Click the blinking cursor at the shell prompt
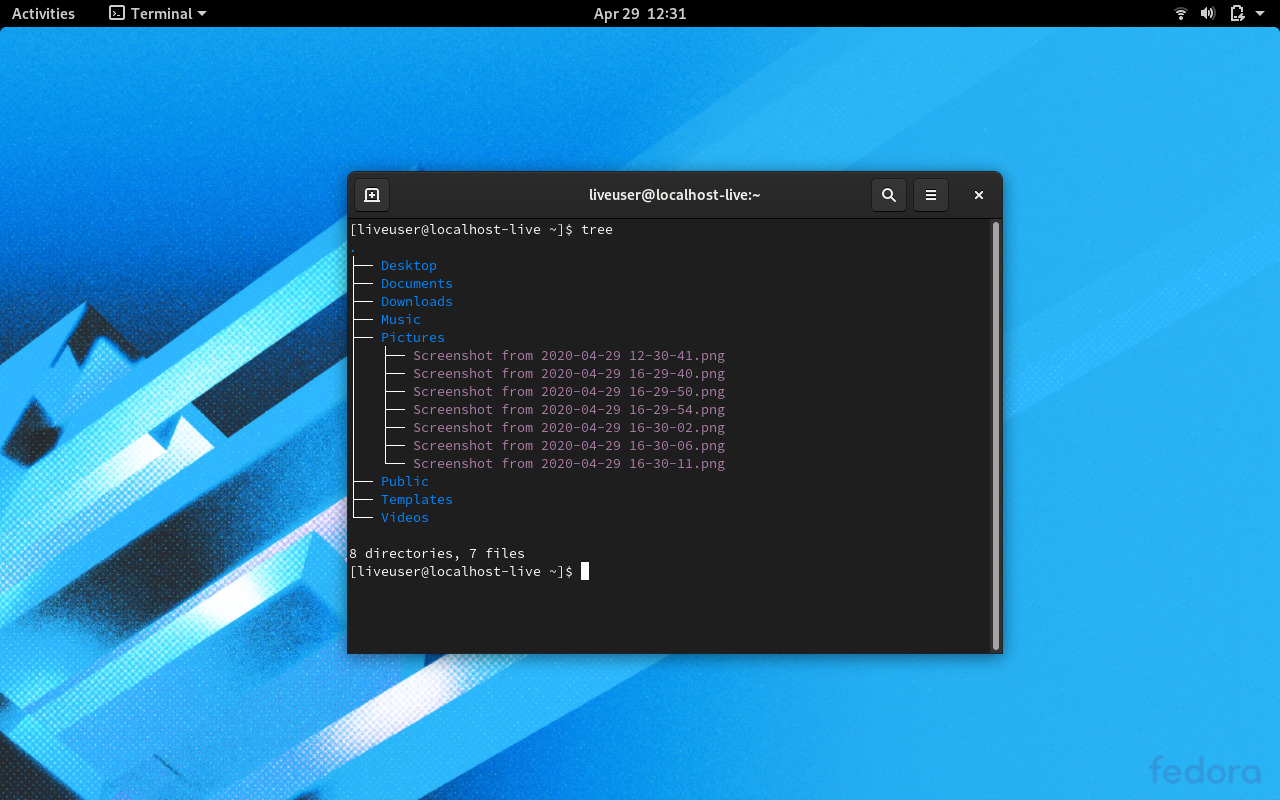This screenshot has height=800, width=1280. (x=583, y=571)
